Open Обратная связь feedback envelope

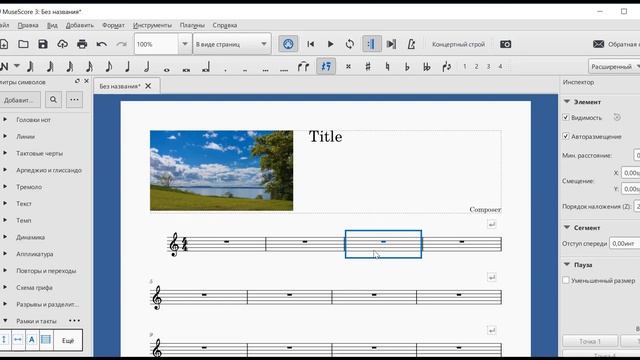pos(598,44)
